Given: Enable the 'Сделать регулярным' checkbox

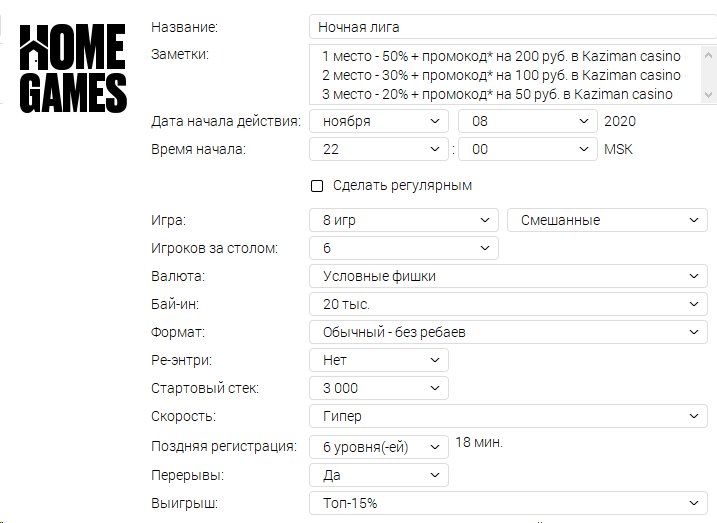Looking at the screenshot, I should [317, 186].
